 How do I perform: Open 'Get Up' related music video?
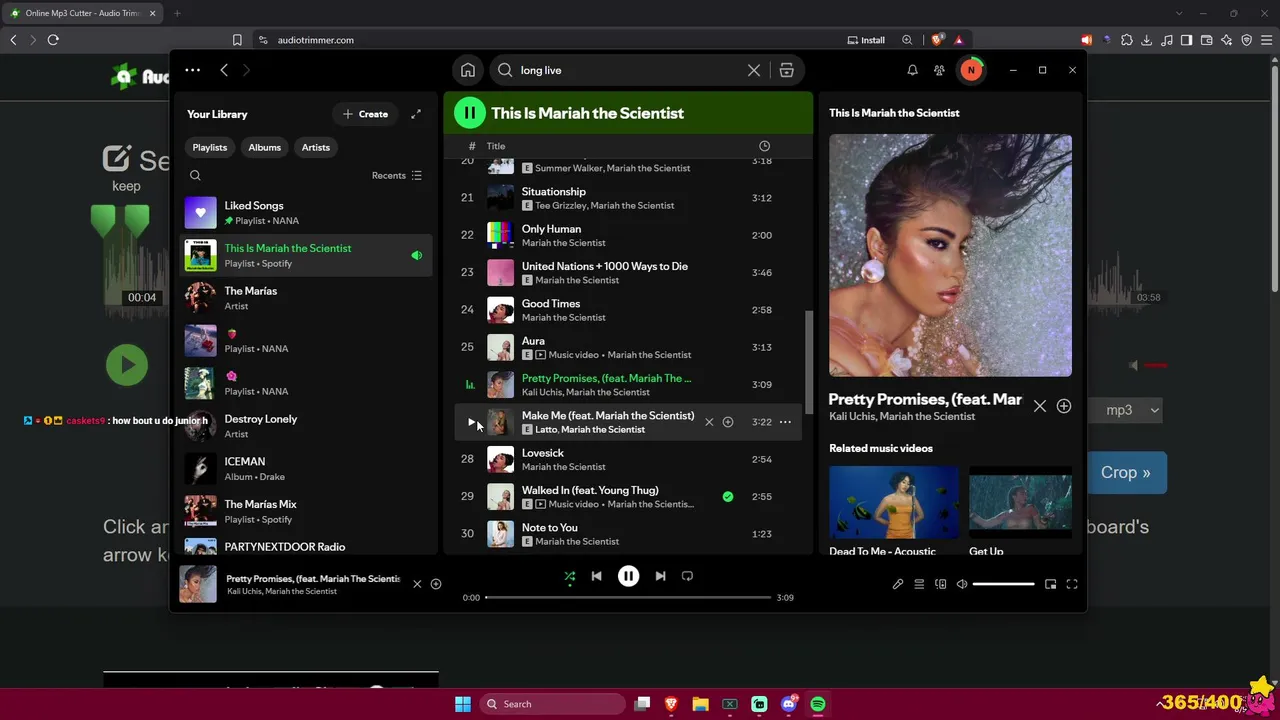1020,511
